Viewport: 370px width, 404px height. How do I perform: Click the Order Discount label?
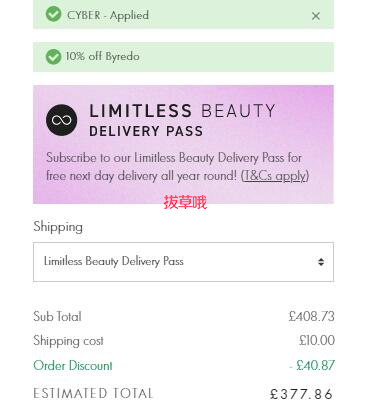click(73, 365)
